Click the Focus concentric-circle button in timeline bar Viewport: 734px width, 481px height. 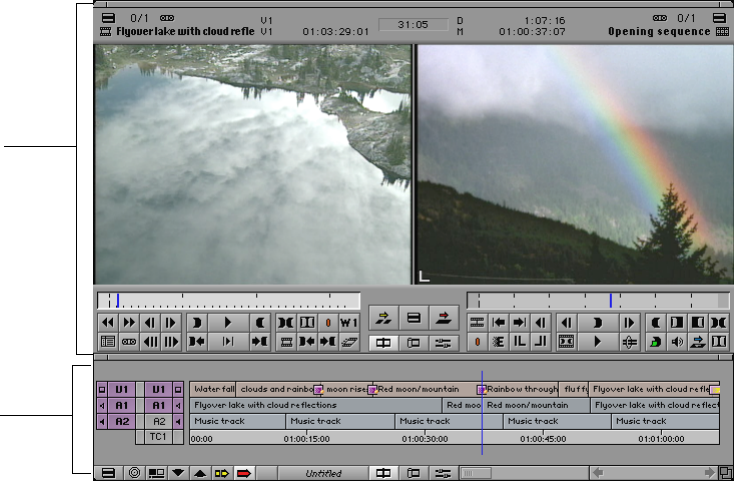[x=134, y=473]
